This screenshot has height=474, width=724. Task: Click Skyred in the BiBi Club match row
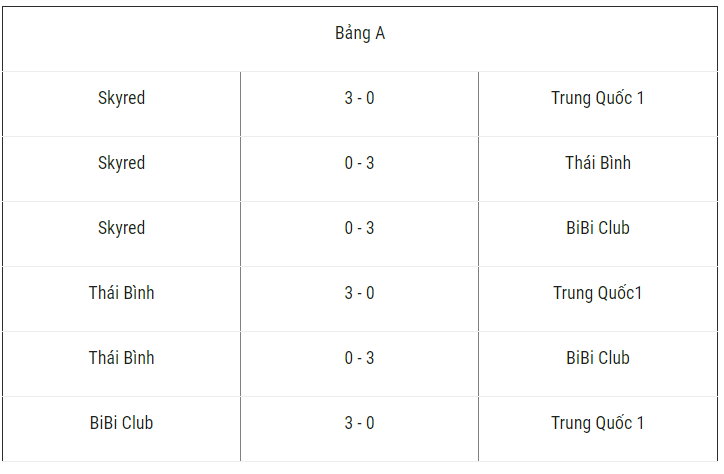pos(121,228)
